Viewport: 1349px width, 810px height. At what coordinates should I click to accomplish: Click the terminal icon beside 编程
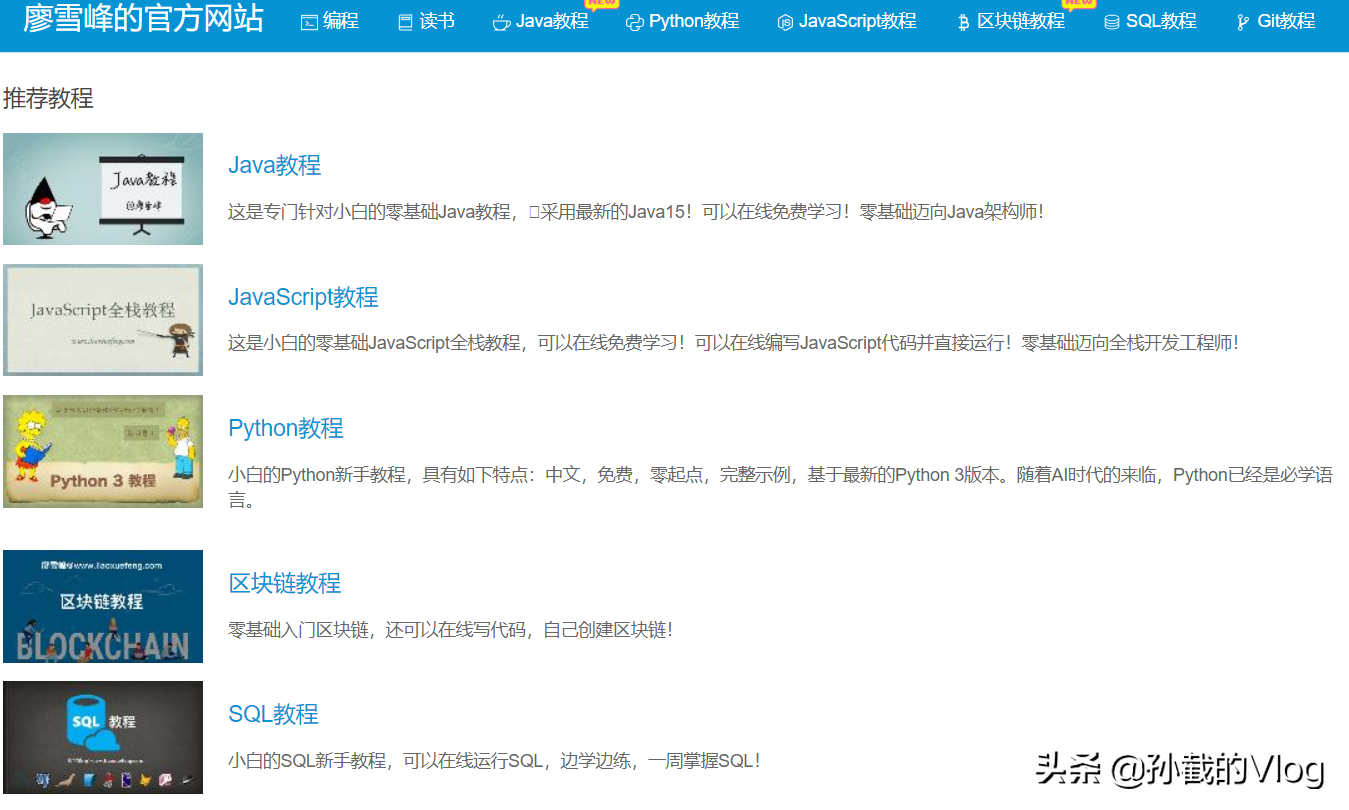pos(309,22)
